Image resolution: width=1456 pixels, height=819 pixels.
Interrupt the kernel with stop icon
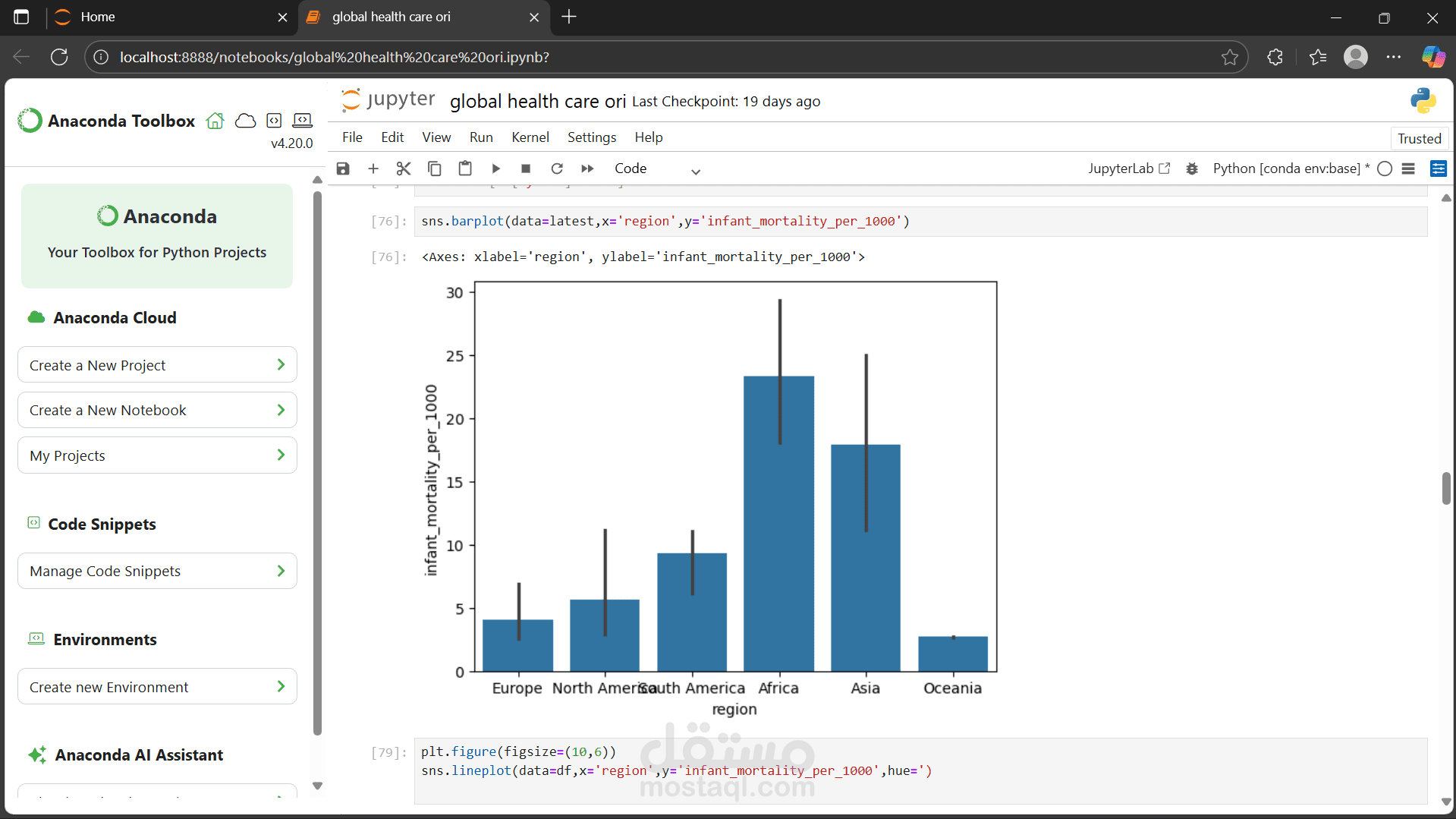pos(526,169)
